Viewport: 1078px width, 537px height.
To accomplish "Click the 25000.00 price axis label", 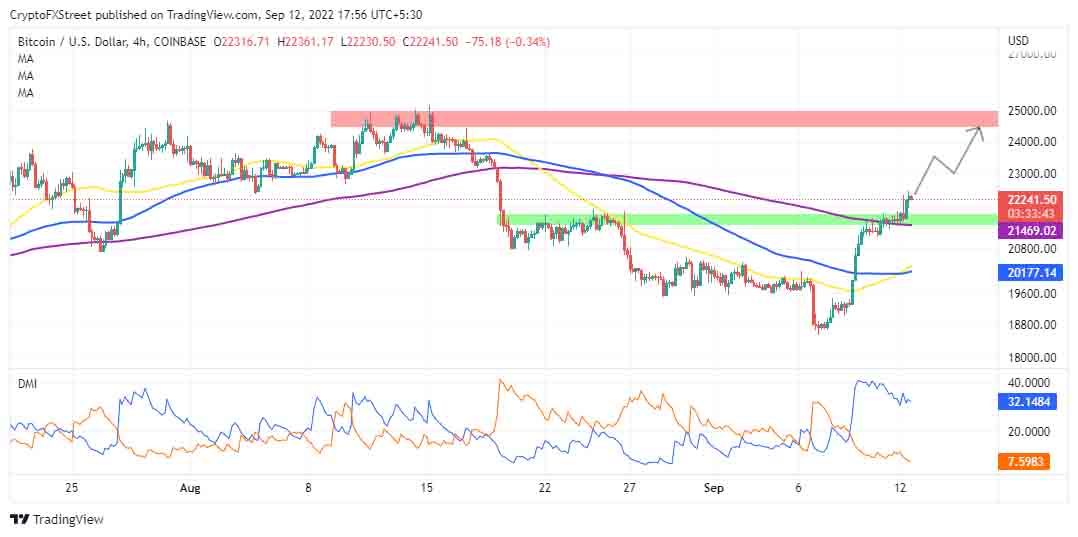I will point(1031,111).
